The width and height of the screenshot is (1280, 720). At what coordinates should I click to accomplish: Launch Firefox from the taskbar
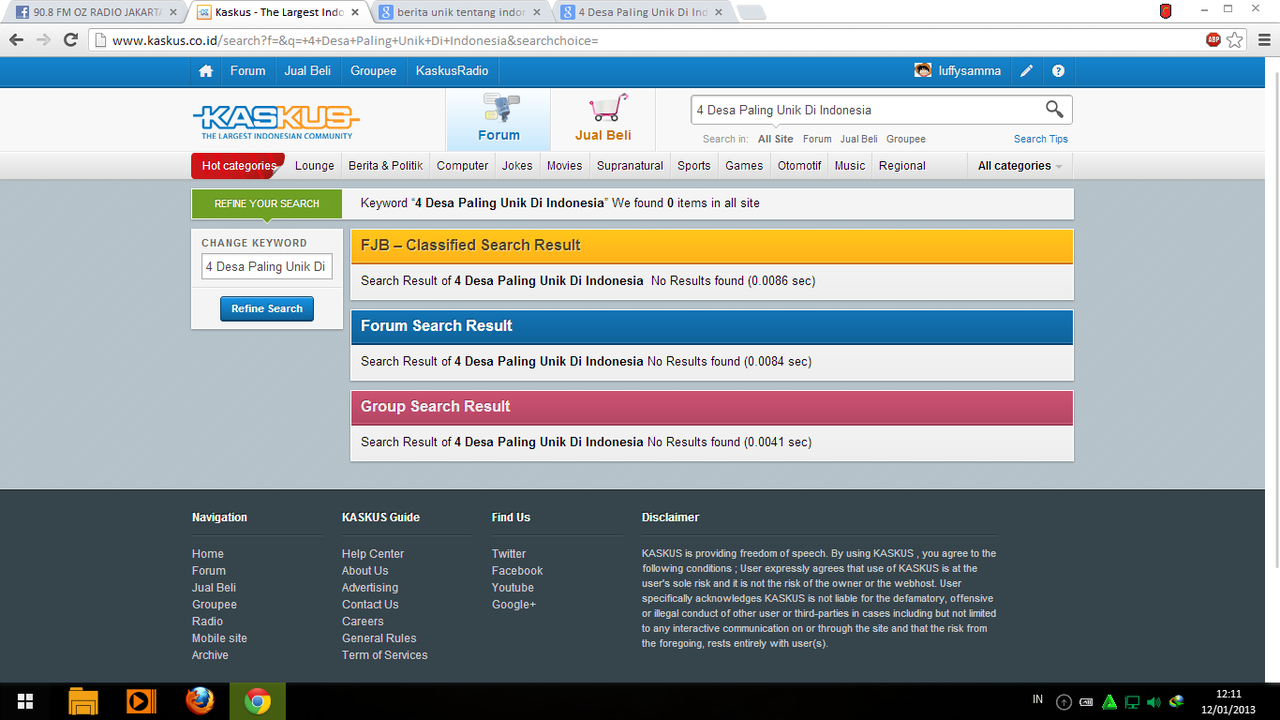[x=199, y=701]
